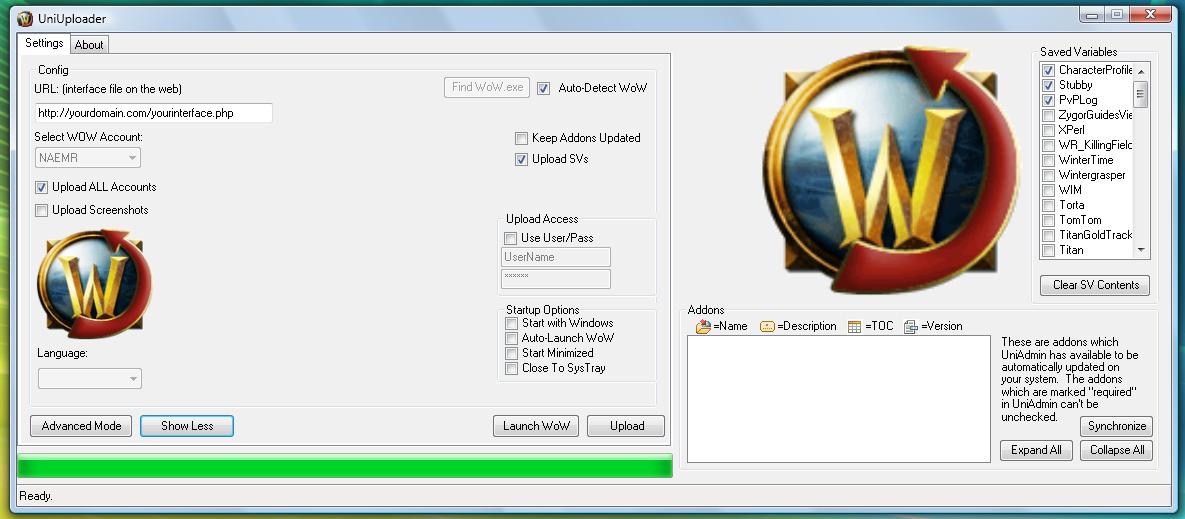Toggle the Auto-Detect WoW checkbox
Image resolution: width=1185 pixels, height=519 pixels.
point(544,88)
